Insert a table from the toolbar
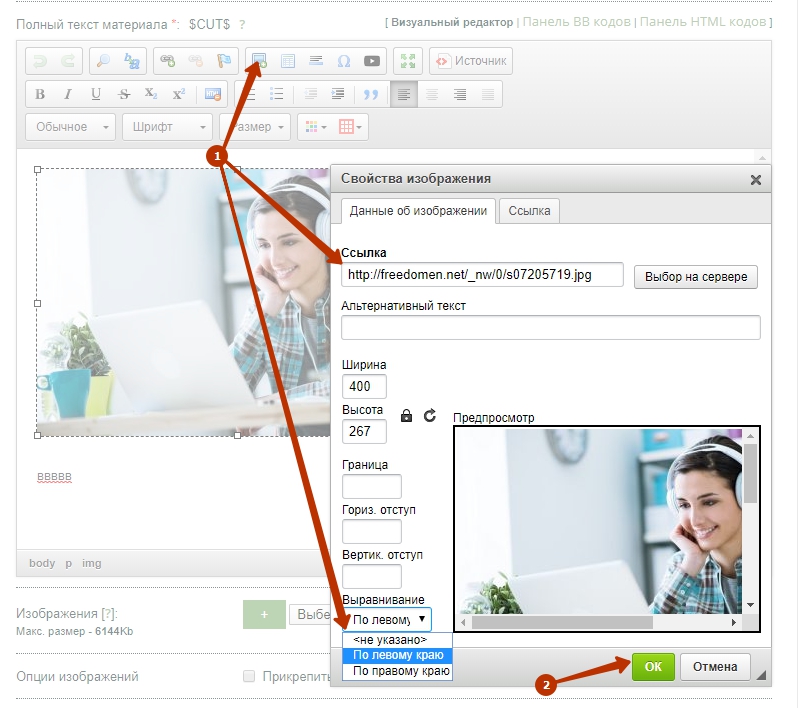Image resolution: width=798 pixels, height=708 pixels. coord(288,61)
